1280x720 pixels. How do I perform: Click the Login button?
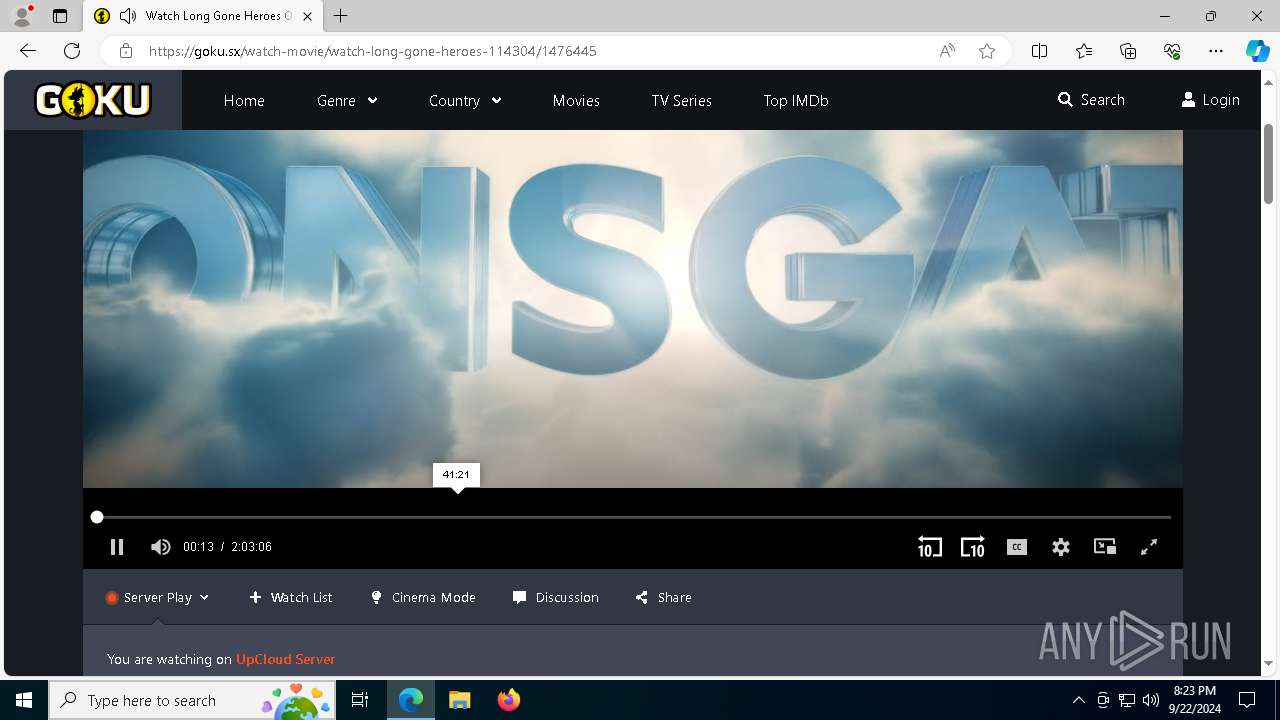click(1210, 100)
